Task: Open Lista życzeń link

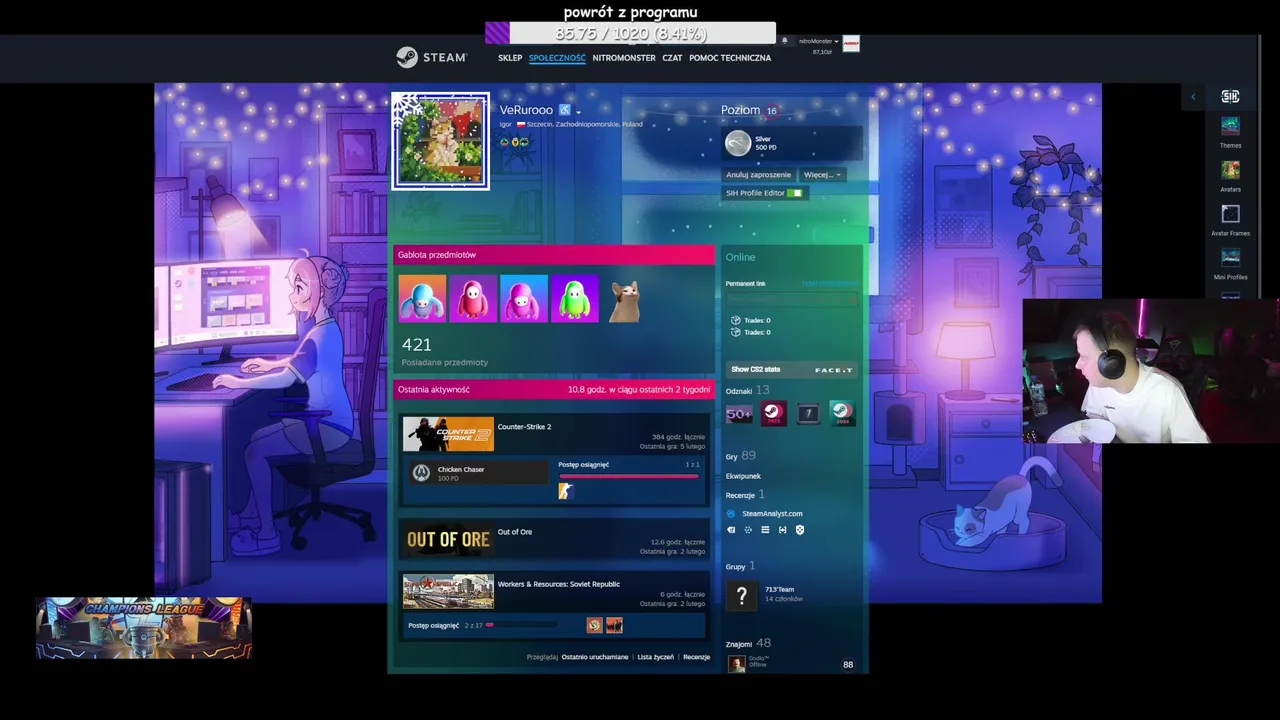Action: tap(656, 657)
